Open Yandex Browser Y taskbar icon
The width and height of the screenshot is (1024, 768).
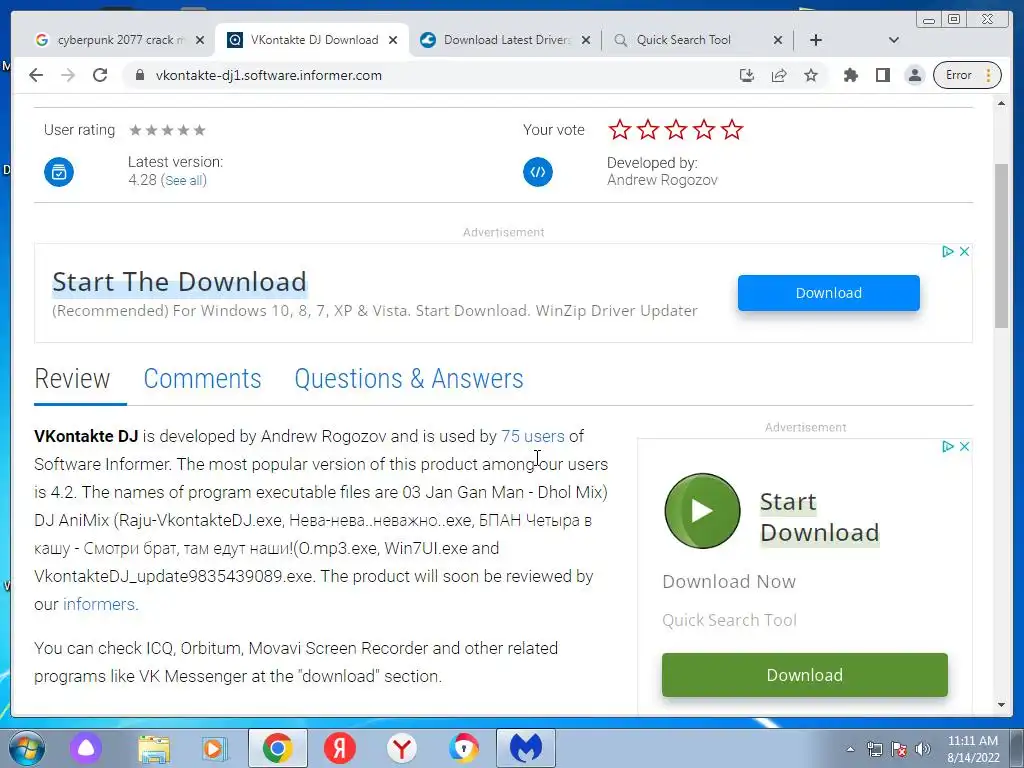(402, 748)
